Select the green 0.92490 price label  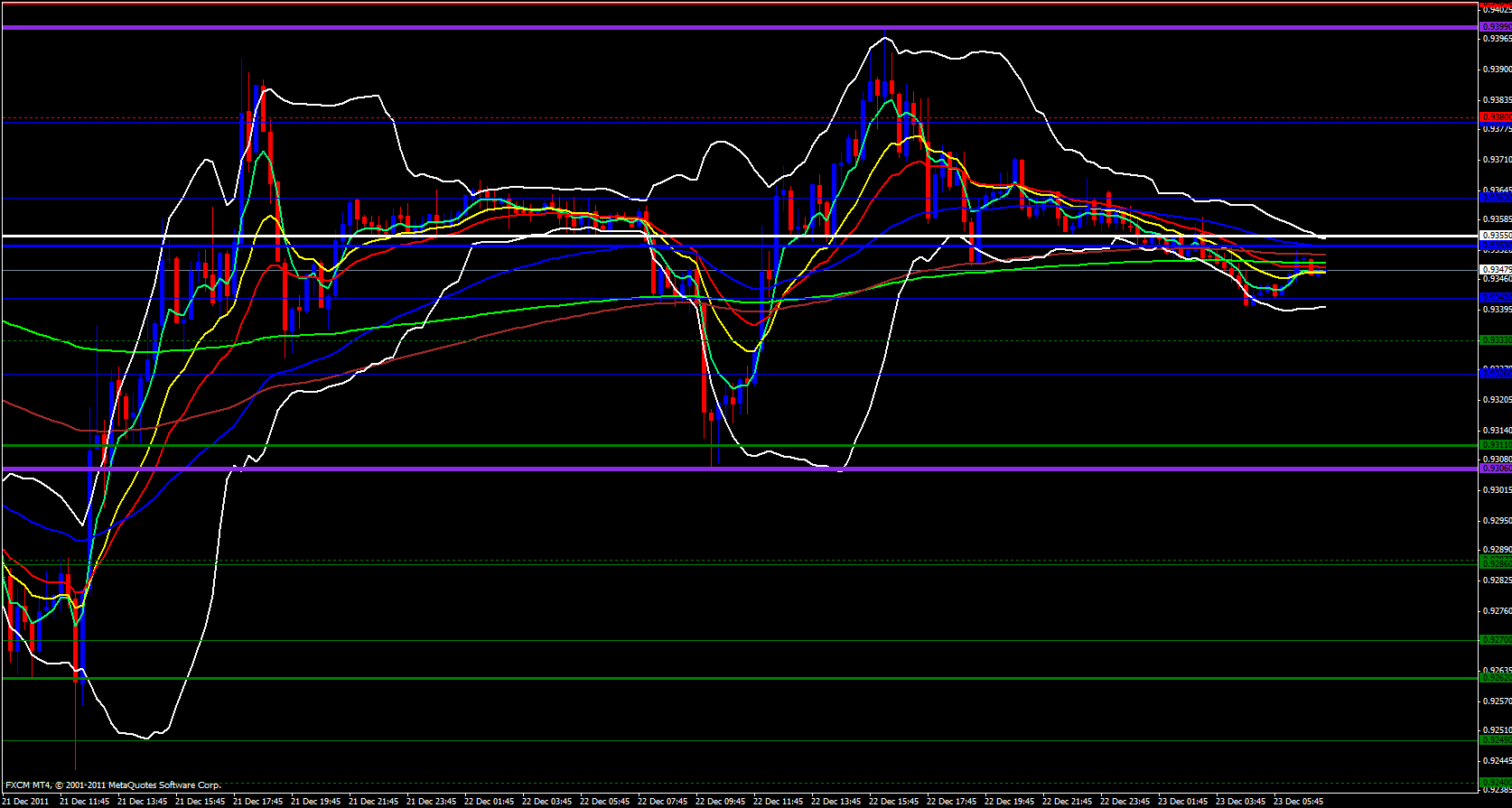click(1496, 740)
